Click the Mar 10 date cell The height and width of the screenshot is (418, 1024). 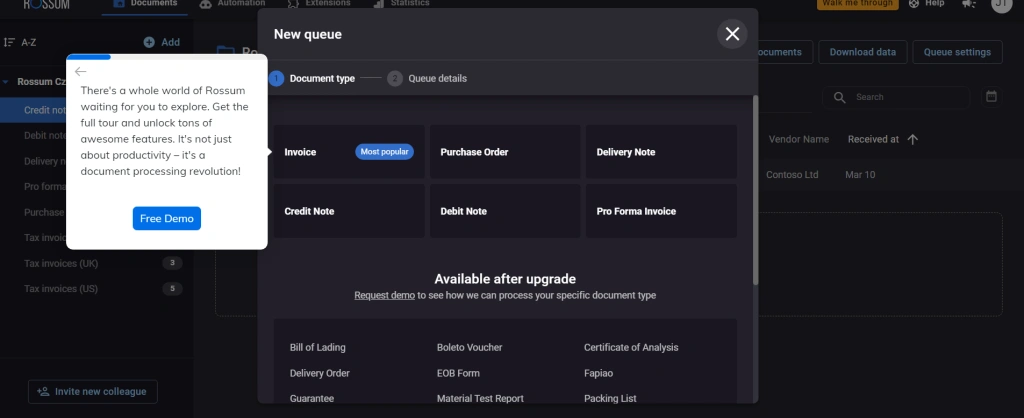860,175
